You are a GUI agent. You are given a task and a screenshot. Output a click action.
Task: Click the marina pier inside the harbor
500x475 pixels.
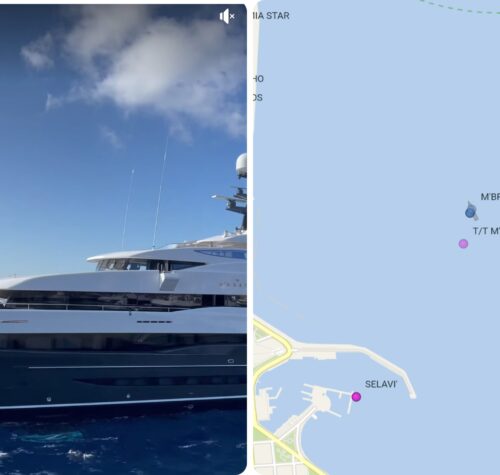point(322,398)
